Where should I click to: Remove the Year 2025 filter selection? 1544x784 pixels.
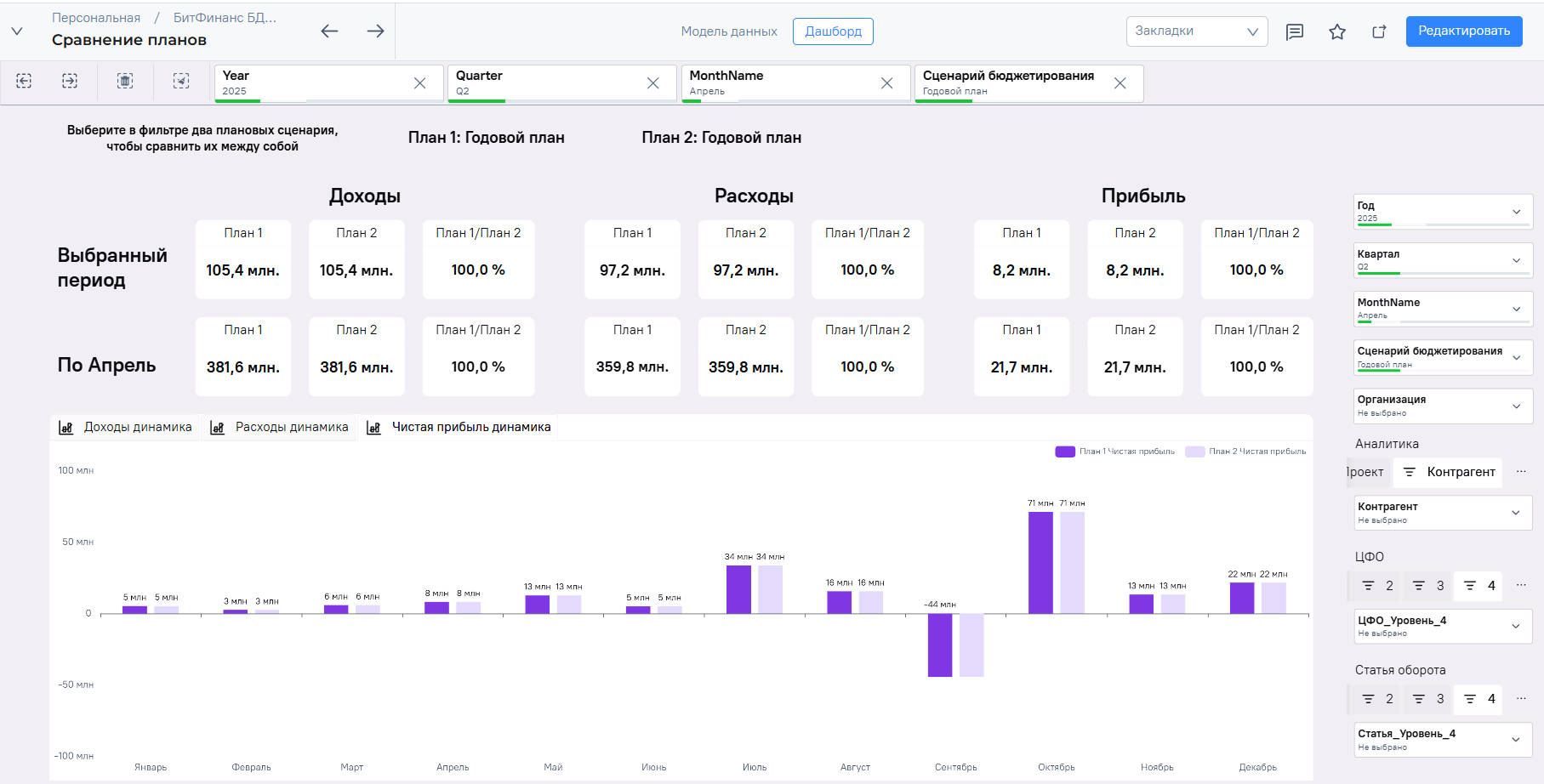pyautogui.click(x=420, y=83)
